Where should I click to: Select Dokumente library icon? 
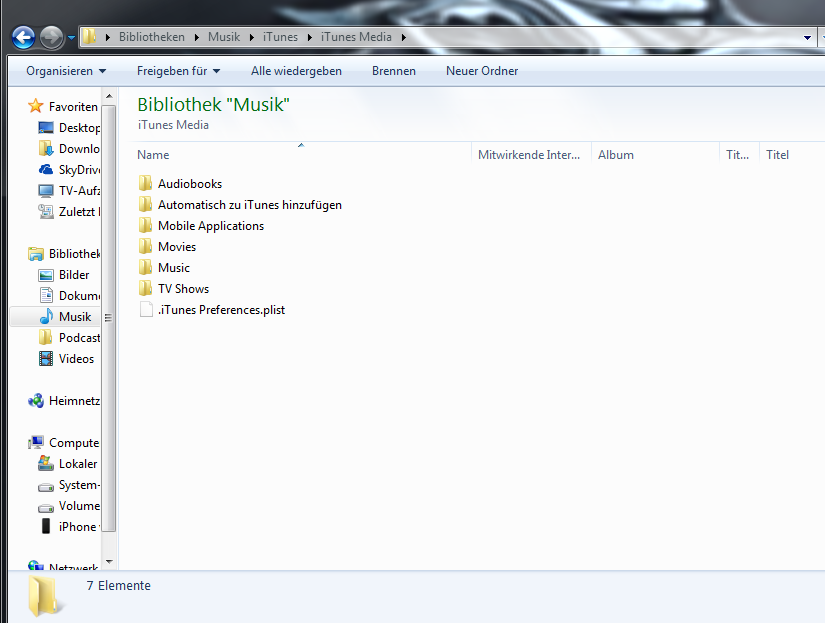coord(46,295)
